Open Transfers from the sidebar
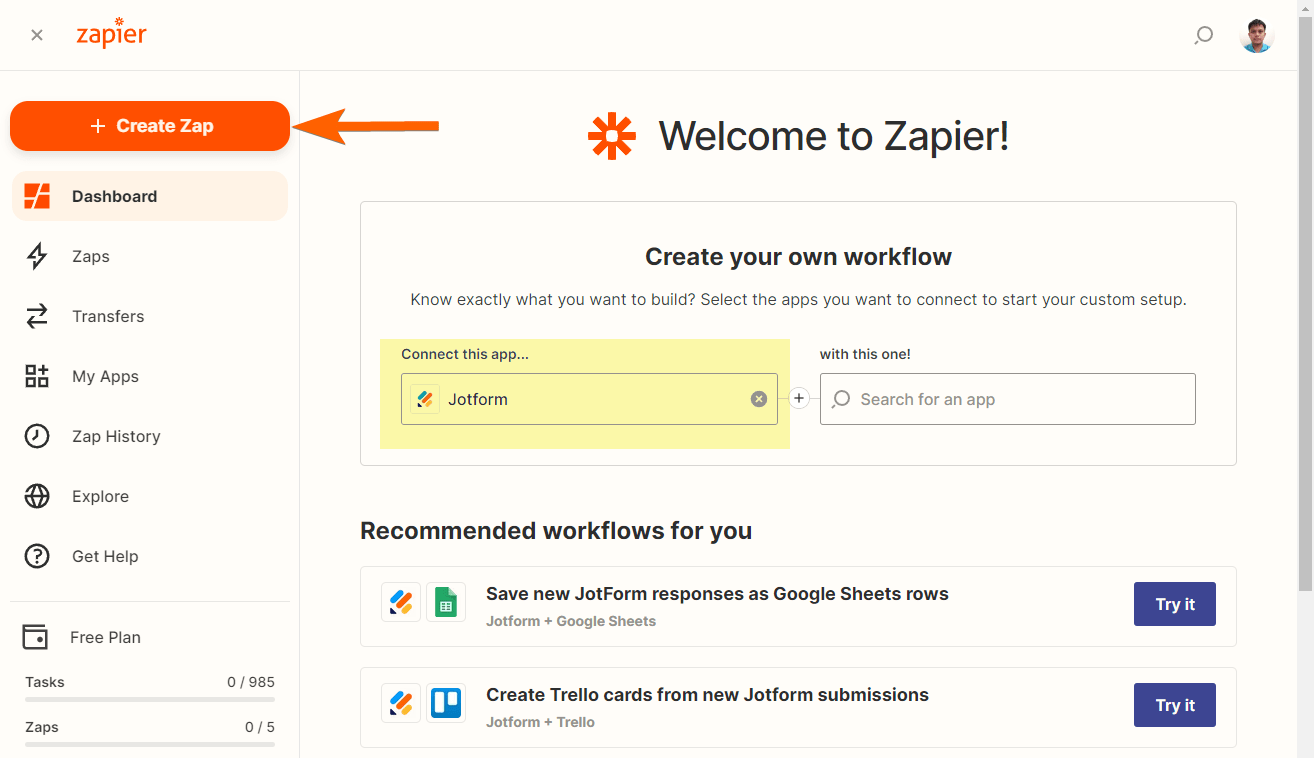Viewport: 1314px width, 758px height. (x=150, y=316)
